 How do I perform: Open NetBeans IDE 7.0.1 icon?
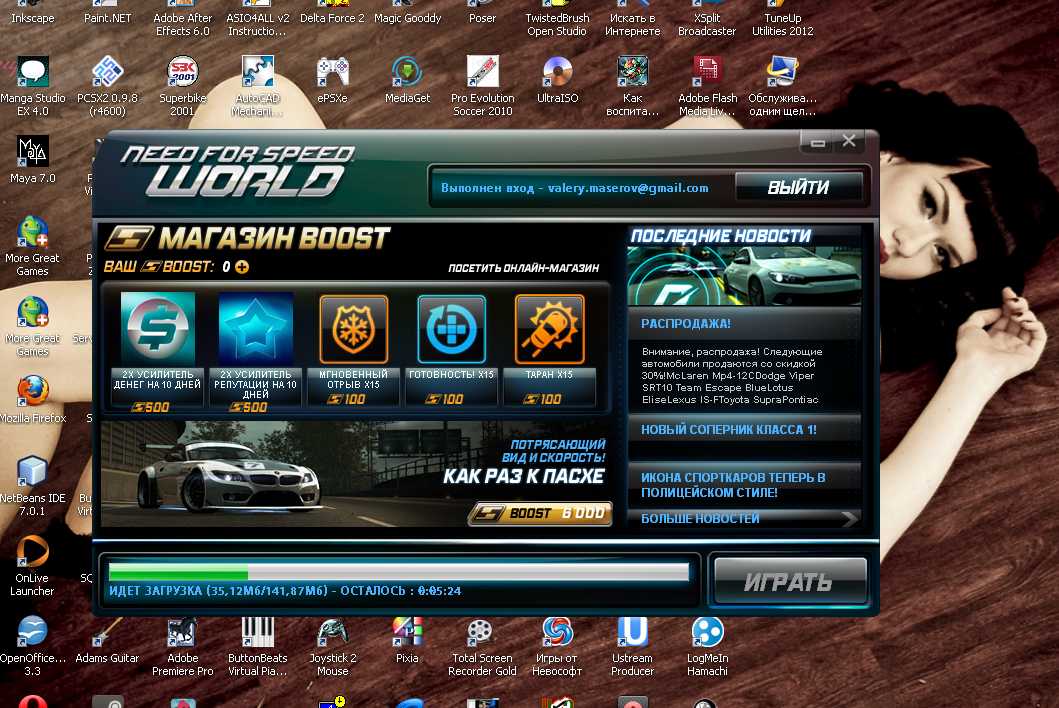point(32,486)
